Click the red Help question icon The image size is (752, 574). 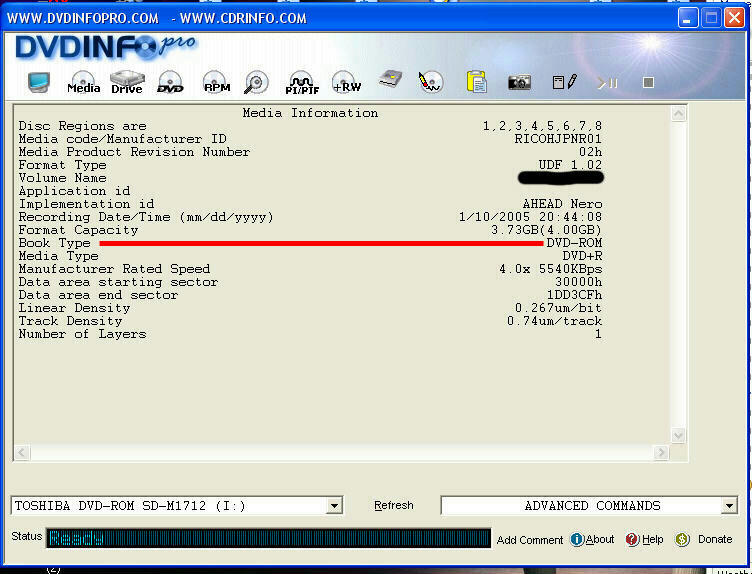click(632, 539)
